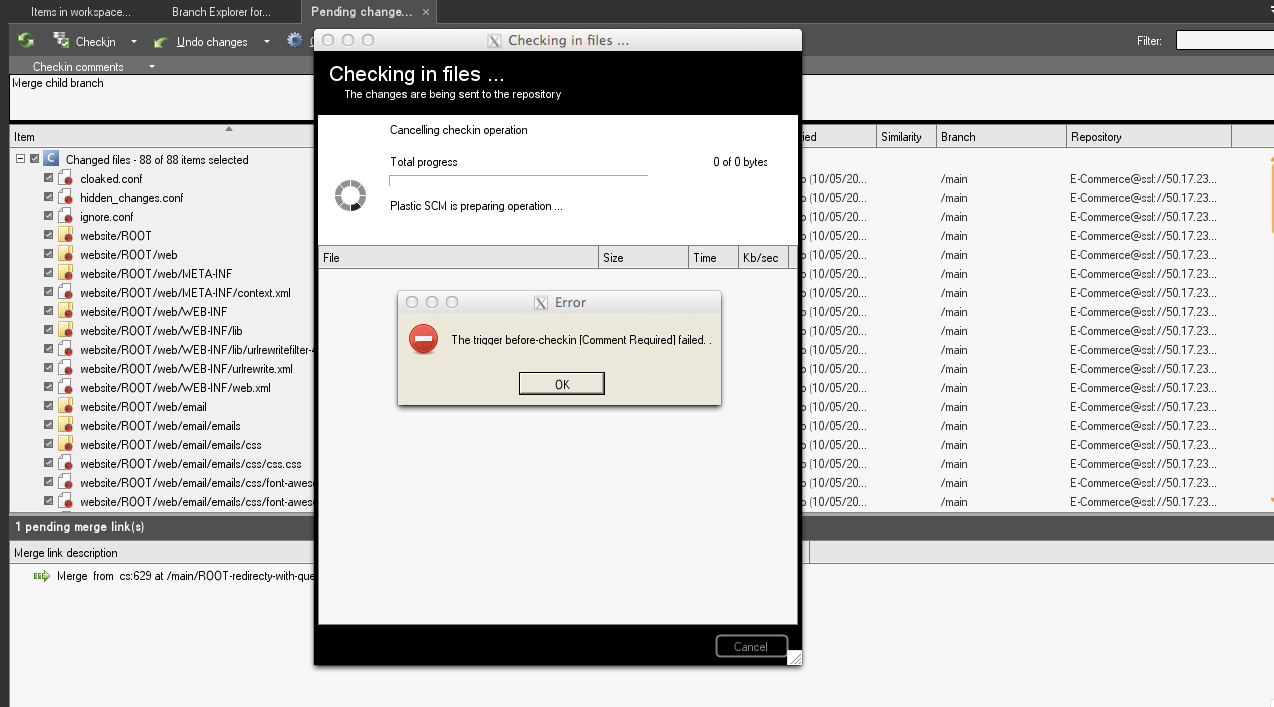
Task: Sort by the Branch column header
Action: click(1001, 137)
